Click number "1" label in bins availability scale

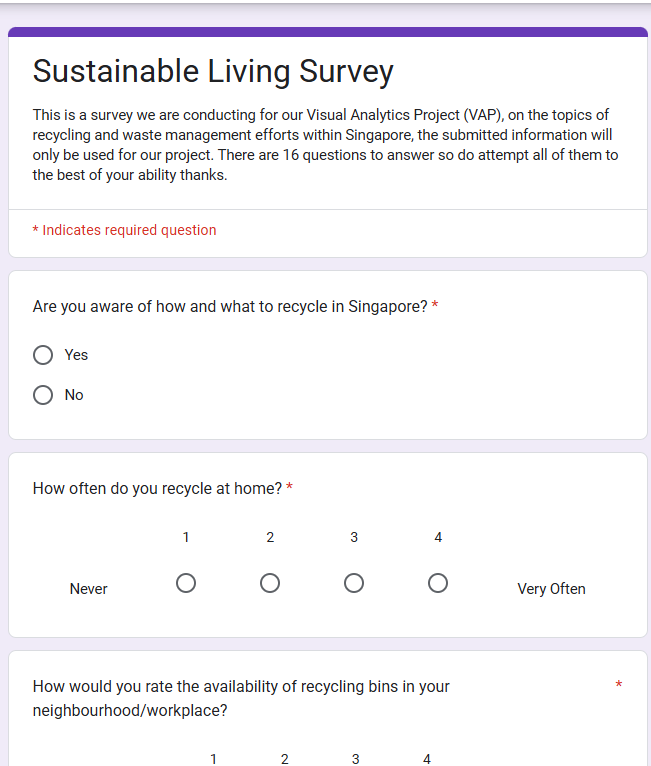click(x=214, y=759)
